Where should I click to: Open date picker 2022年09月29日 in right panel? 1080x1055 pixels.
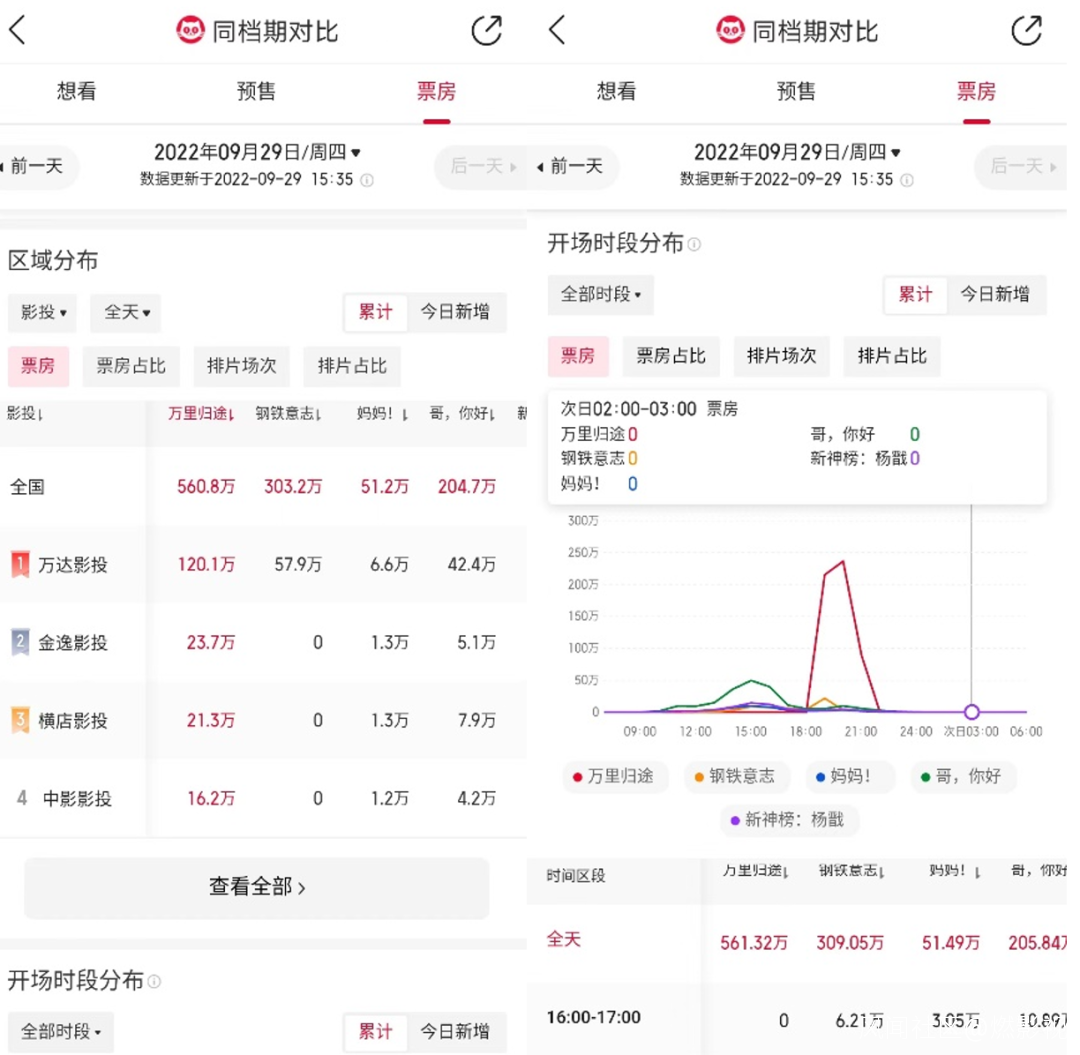(797, 152)
